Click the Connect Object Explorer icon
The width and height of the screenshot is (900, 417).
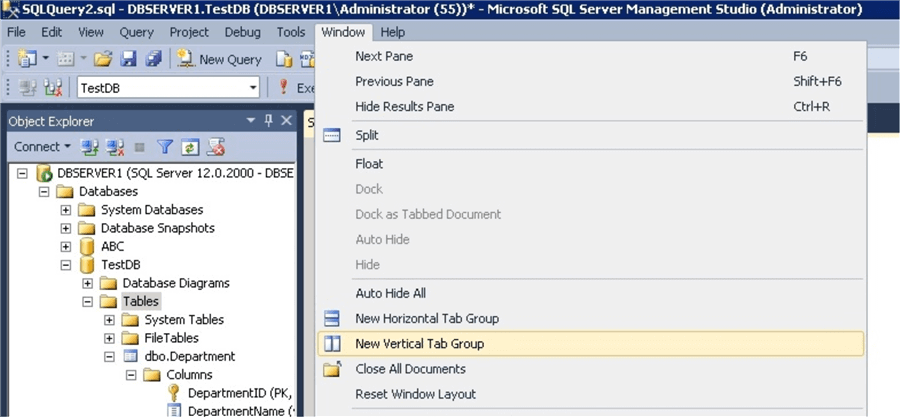(x=89, y=147)
